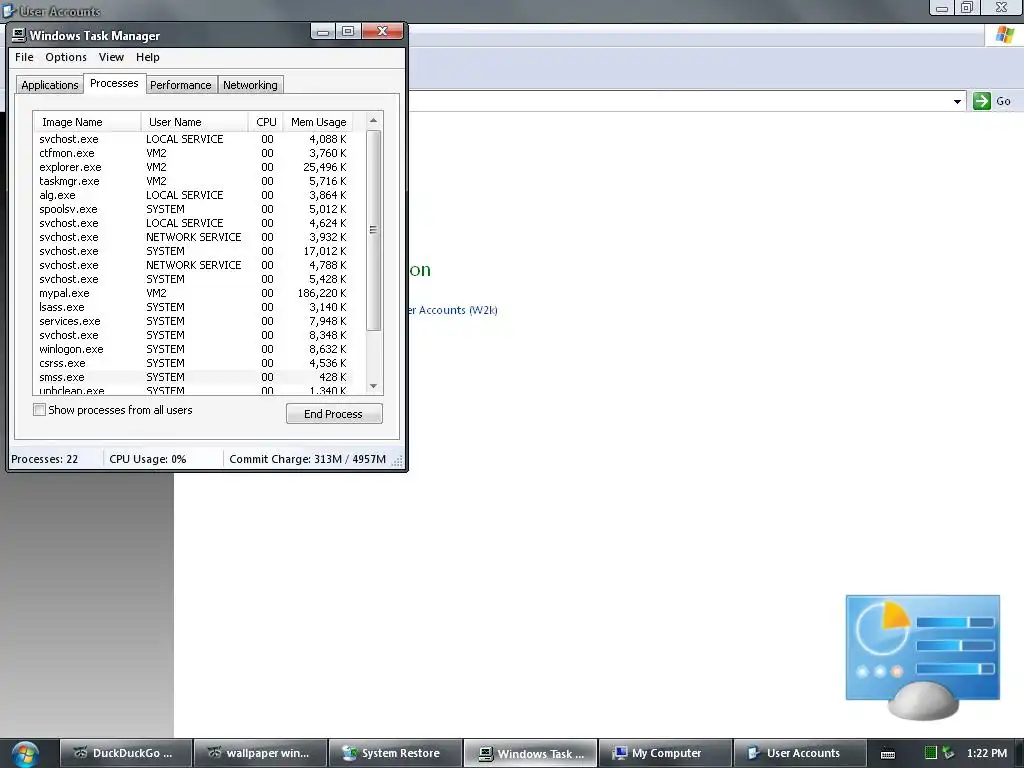Select svchost.exe using 8,348 K
This screenshot has height=768, width=1024.
tap(193, 335)
